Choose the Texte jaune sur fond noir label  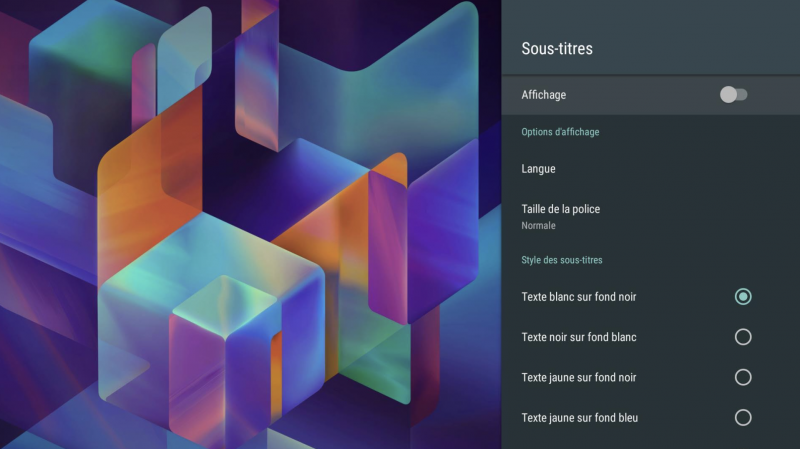[579, 377]
